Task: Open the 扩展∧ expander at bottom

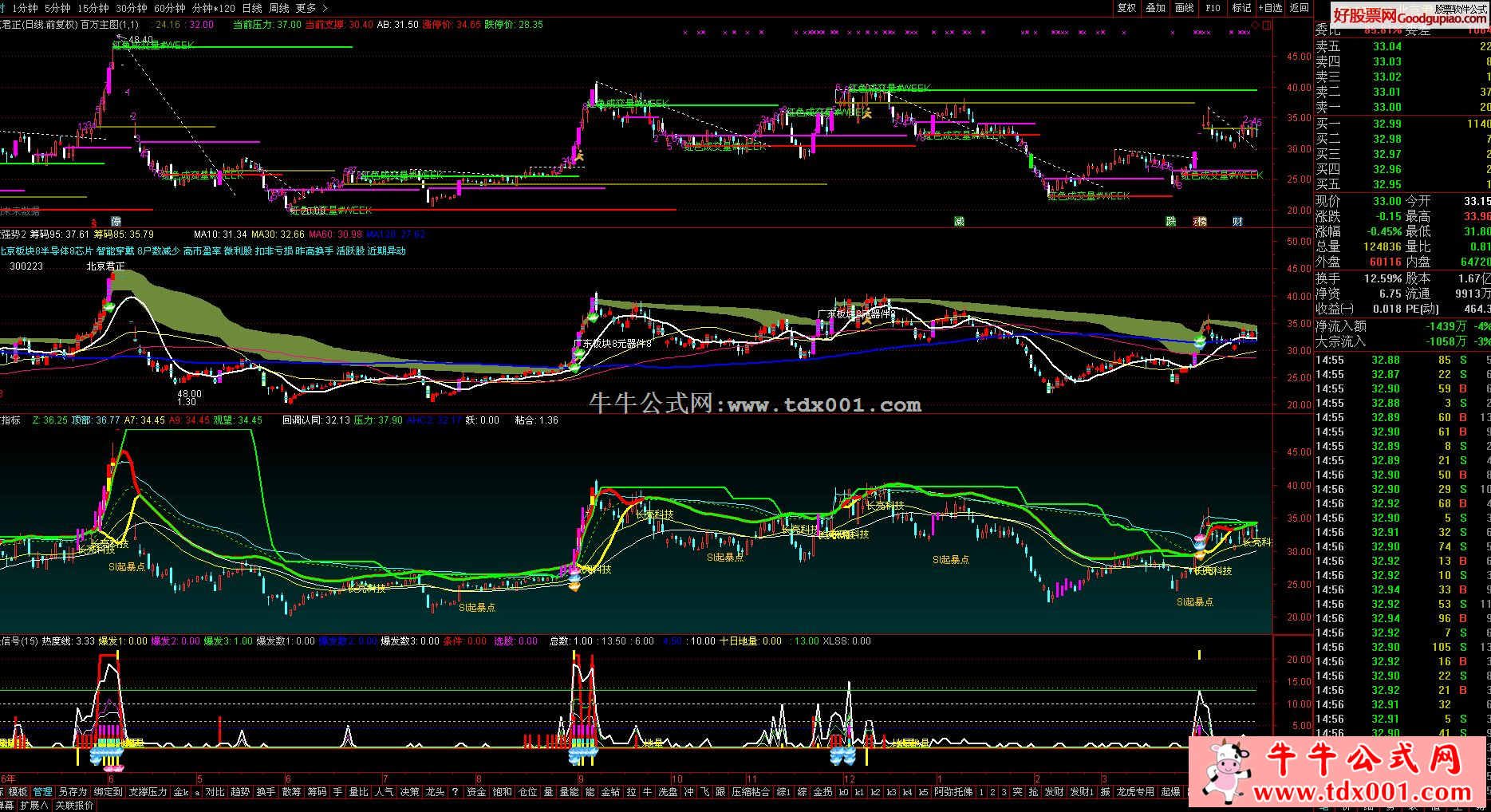Action: pyautogui.click(x=34, y=806)
